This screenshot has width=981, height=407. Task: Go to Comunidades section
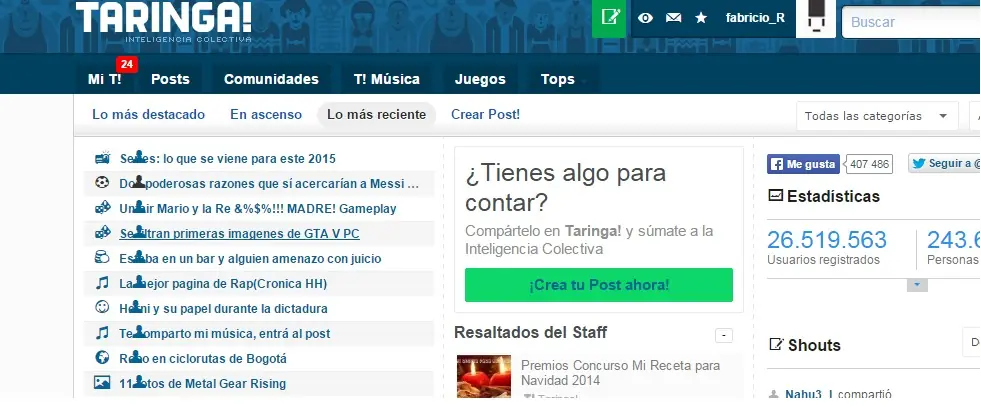point(271,79)
